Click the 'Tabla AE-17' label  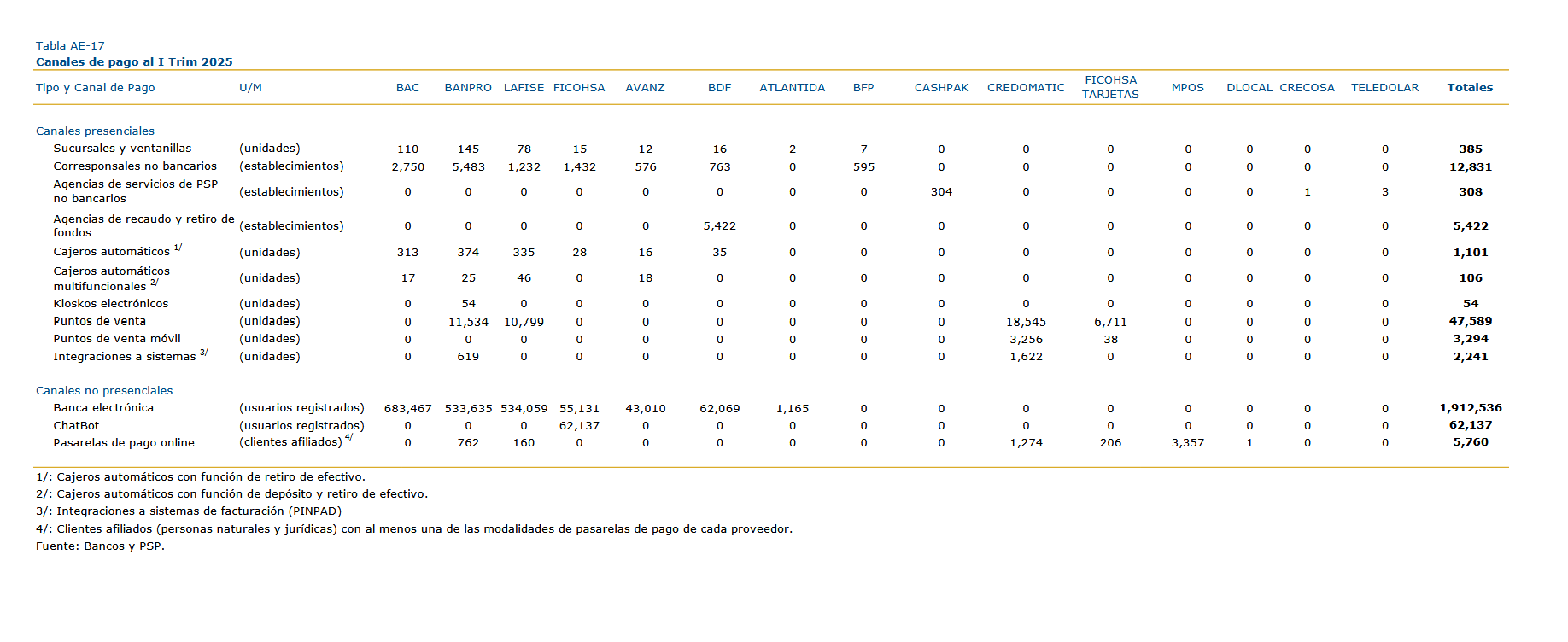70,46
